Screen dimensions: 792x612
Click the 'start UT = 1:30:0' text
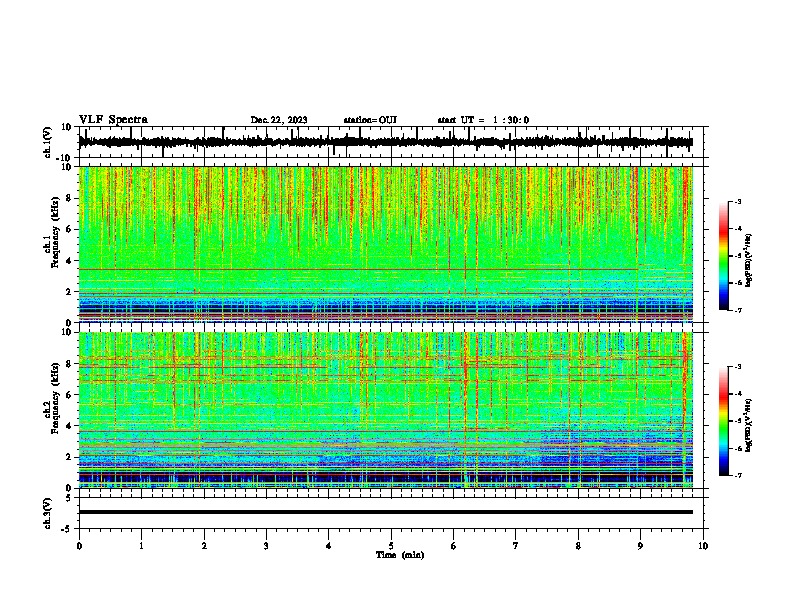coord(483,120)
